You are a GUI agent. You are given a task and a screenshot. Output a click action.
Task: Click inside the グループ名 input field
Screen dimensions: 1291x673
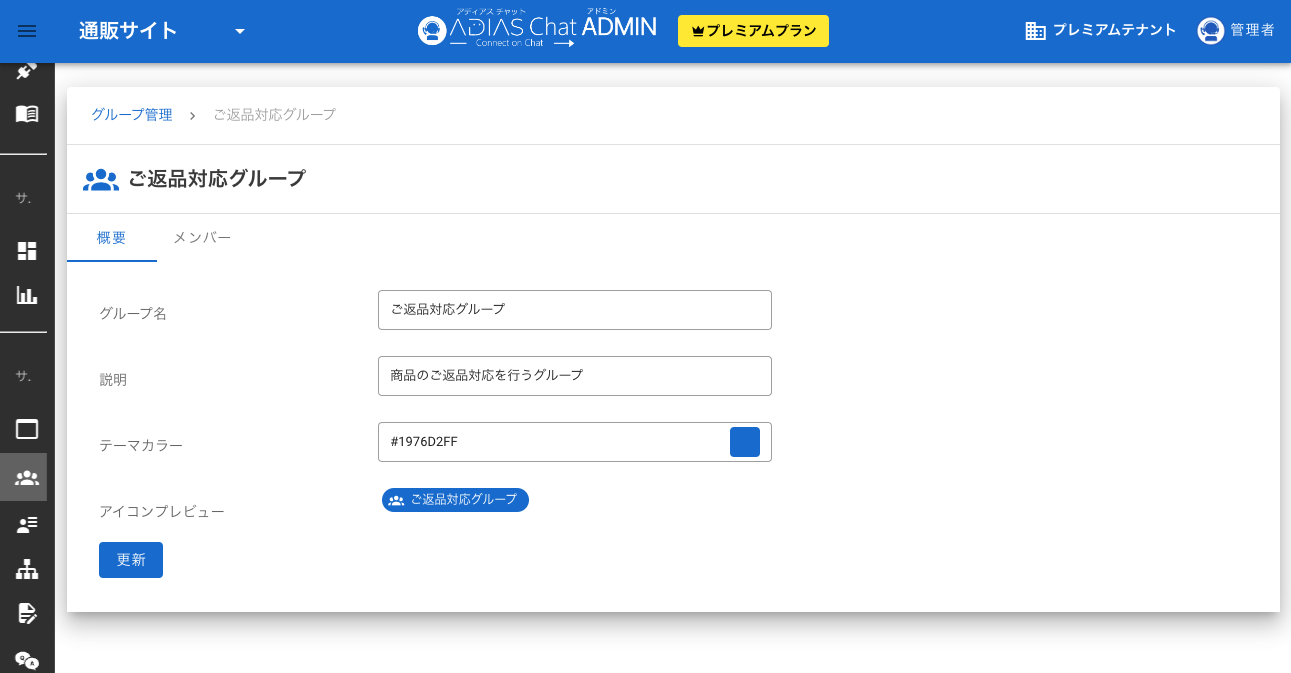click(575, 310)
